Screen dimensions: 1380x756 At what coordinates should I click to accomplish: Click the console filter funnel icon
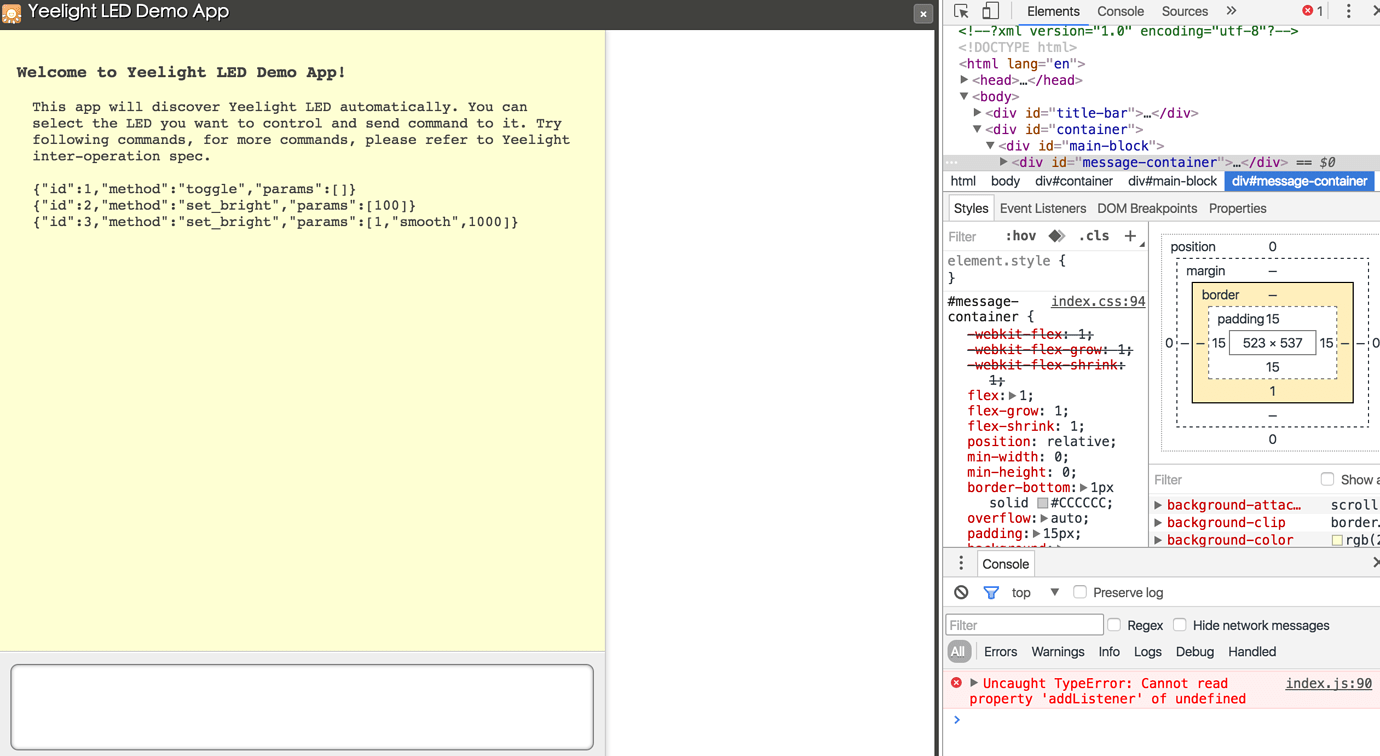click(x=991, y=593)
